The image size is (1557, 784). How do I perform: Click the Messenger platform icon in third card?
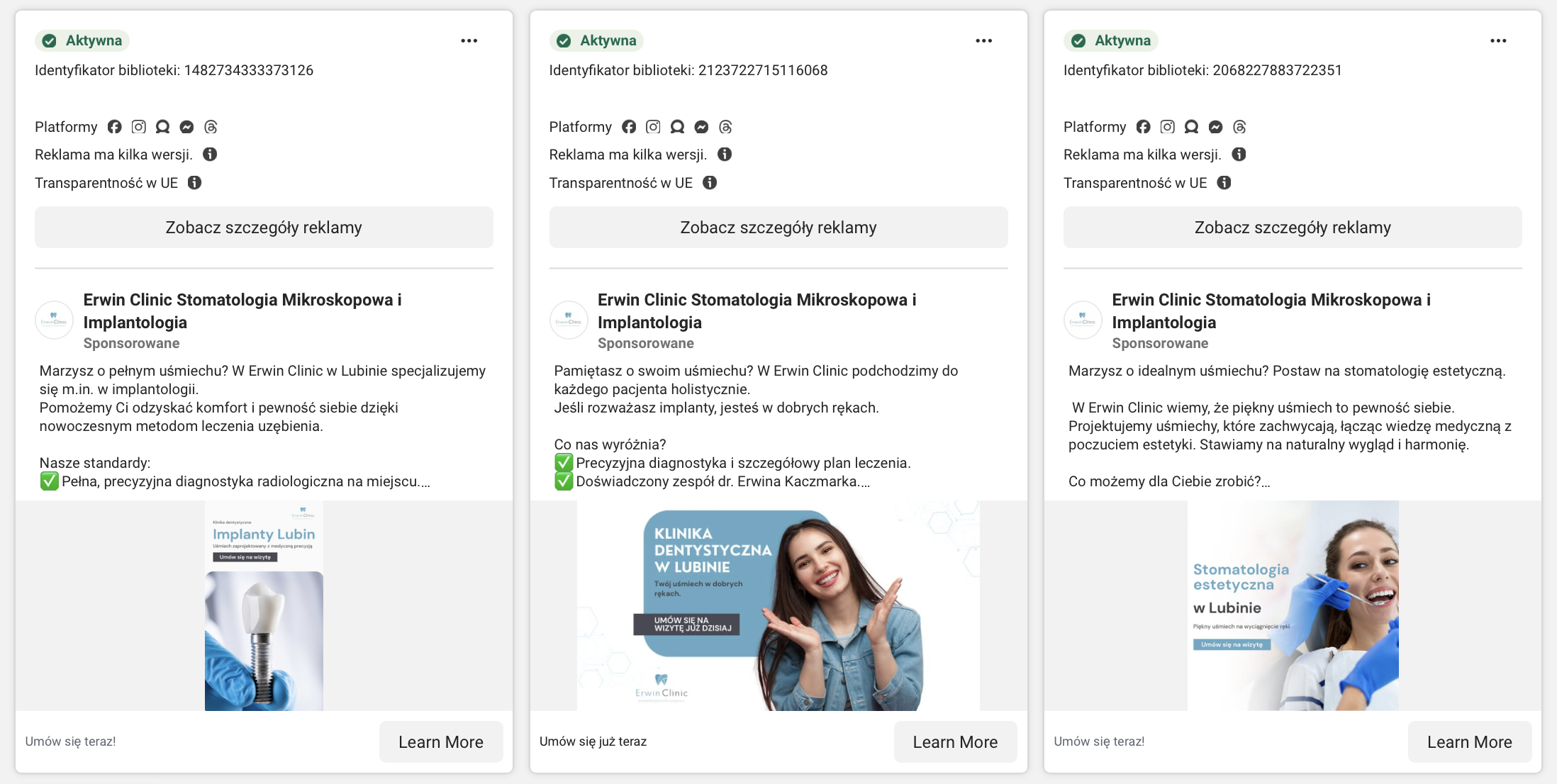pyautogui.click(x=1215, y=126)
